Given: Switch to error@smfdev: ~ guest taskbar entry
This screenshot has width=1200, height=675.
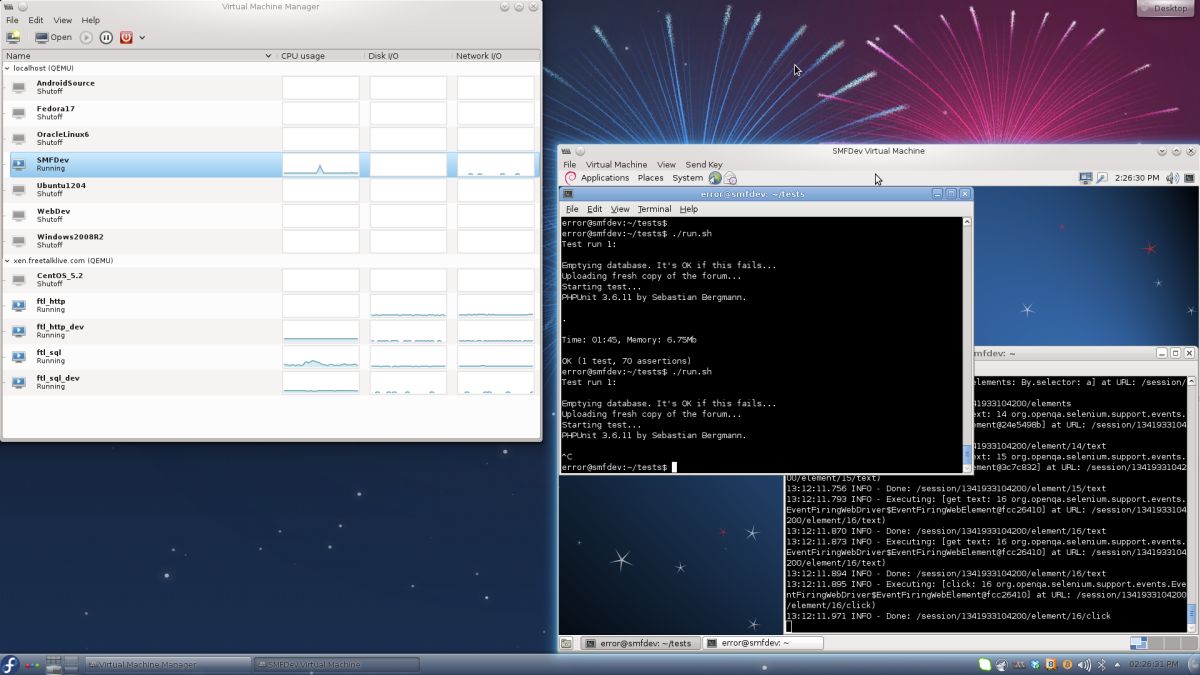Looking at the screenshot, I should point(763,643).
